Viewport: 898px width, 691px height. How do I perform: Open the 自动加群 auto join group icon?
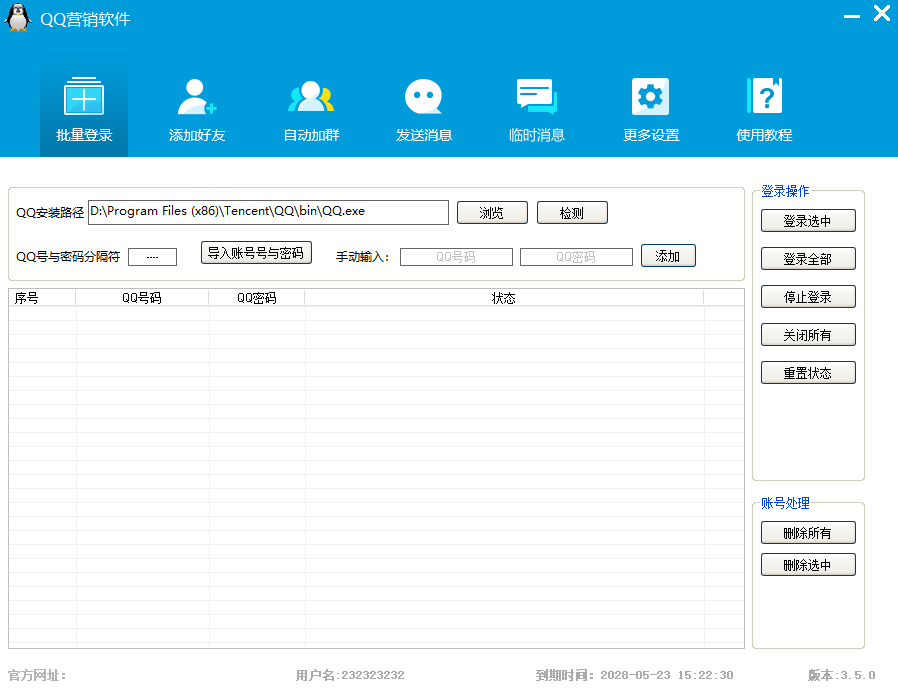[x=311, y=97]
